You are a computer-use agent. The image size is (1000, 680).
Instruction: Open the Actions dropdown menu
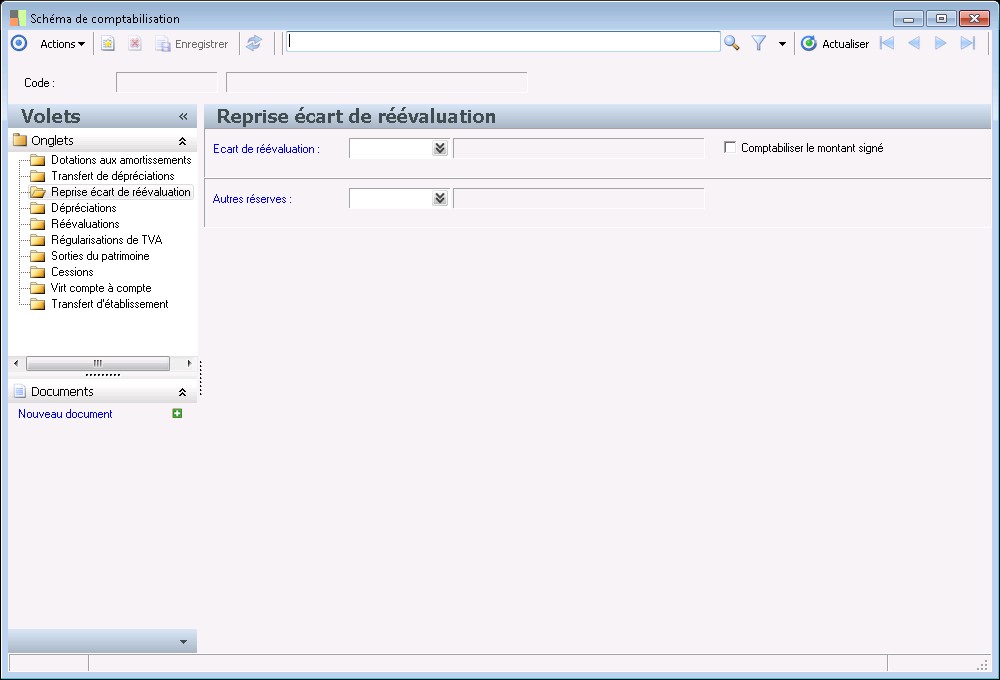[x=62, y=44]
